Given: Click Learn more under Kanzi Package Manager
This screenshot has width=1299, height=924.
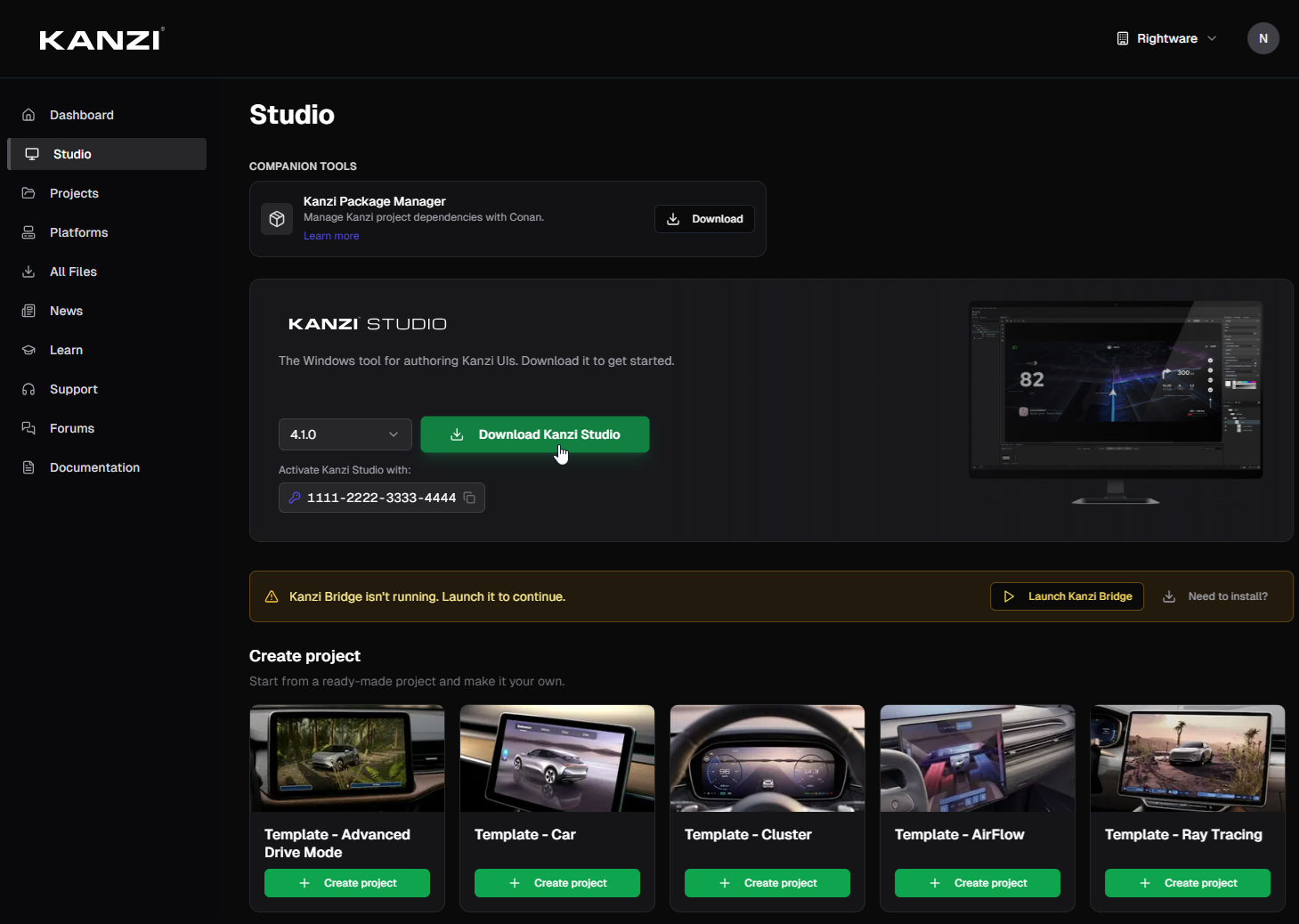Looking at the screenshot, I should pos(331,236).
